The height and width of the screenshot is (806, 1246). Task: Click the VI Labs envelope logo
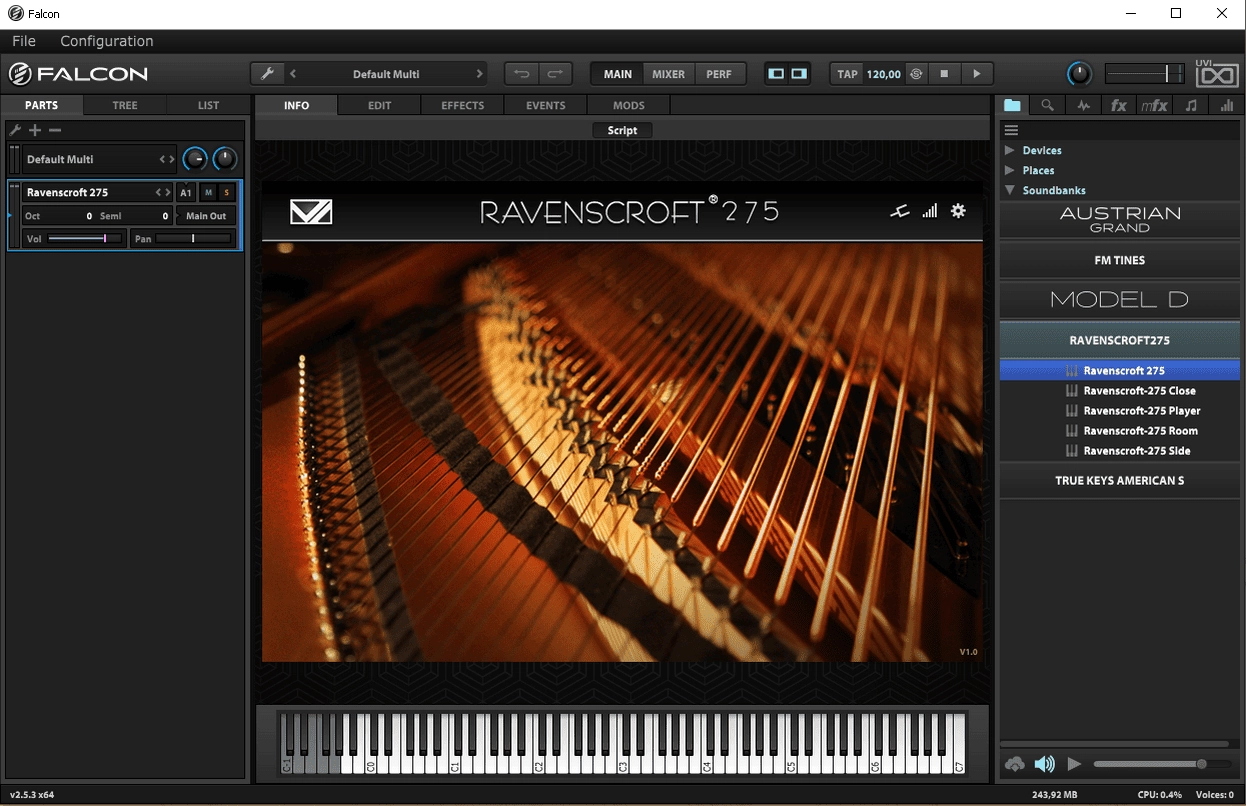coord(311,211)
